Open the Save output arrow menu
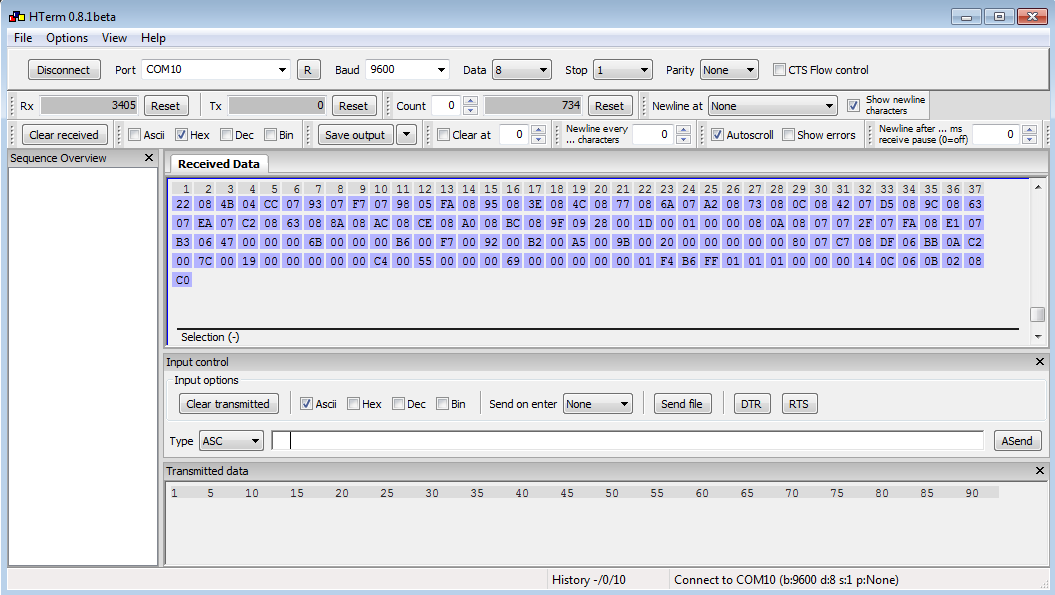The image size is (1055, 595). pyautogui.click(x=406, y=135)
